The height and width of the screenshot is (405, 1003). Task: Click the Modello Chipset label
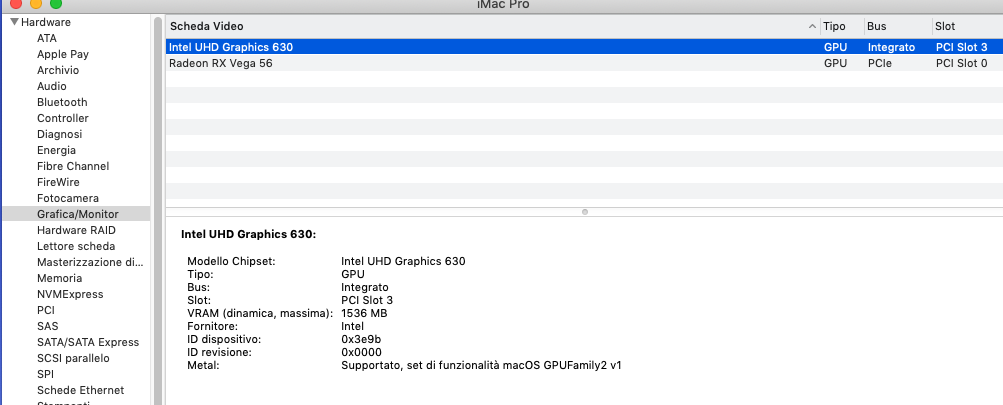pyautogui.click(x=231, y=261)
